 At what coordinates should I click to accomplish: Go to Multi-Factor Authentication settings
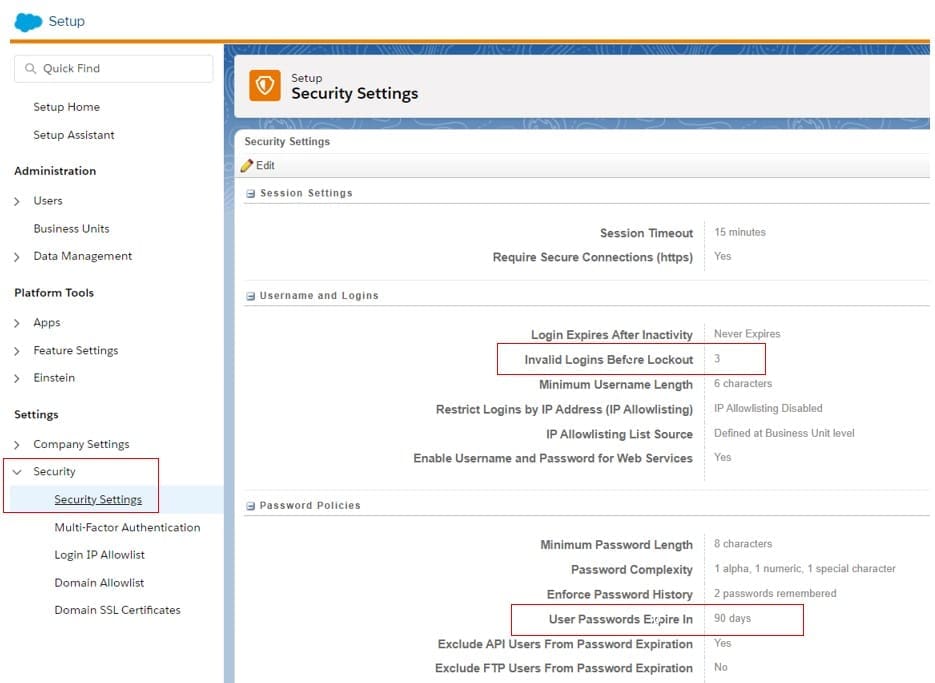click(127, 527)
